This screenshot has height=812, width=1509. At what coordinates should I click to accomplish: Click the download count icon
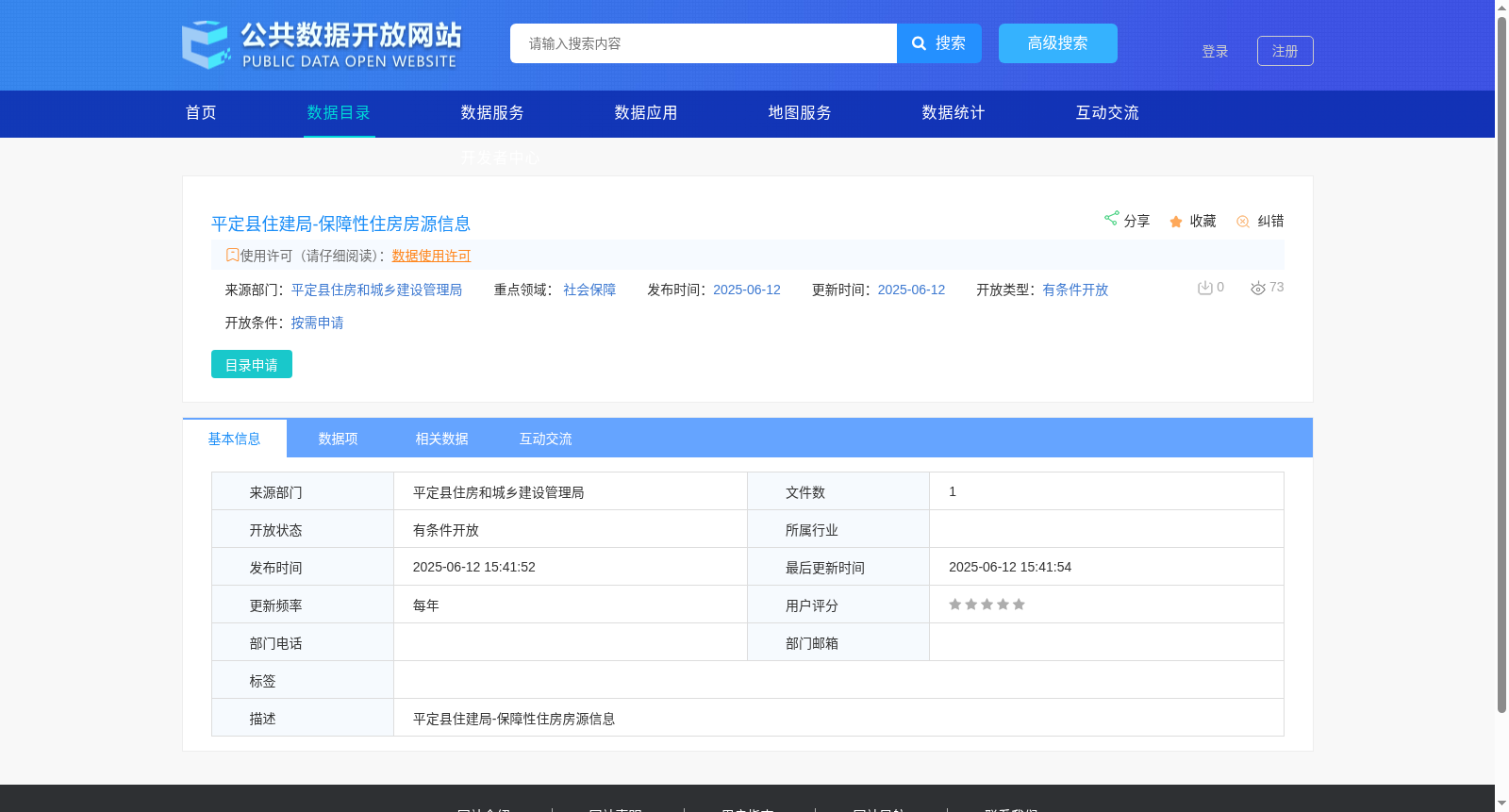[x=1204, y=288]
